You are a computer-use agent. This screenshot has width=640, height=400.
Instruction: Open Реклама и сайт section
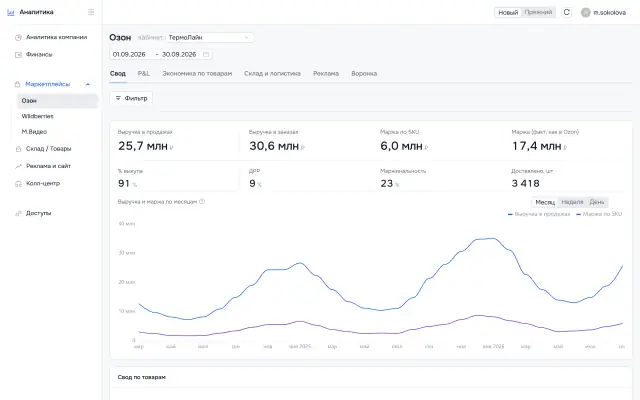click(x=48, y=166)
